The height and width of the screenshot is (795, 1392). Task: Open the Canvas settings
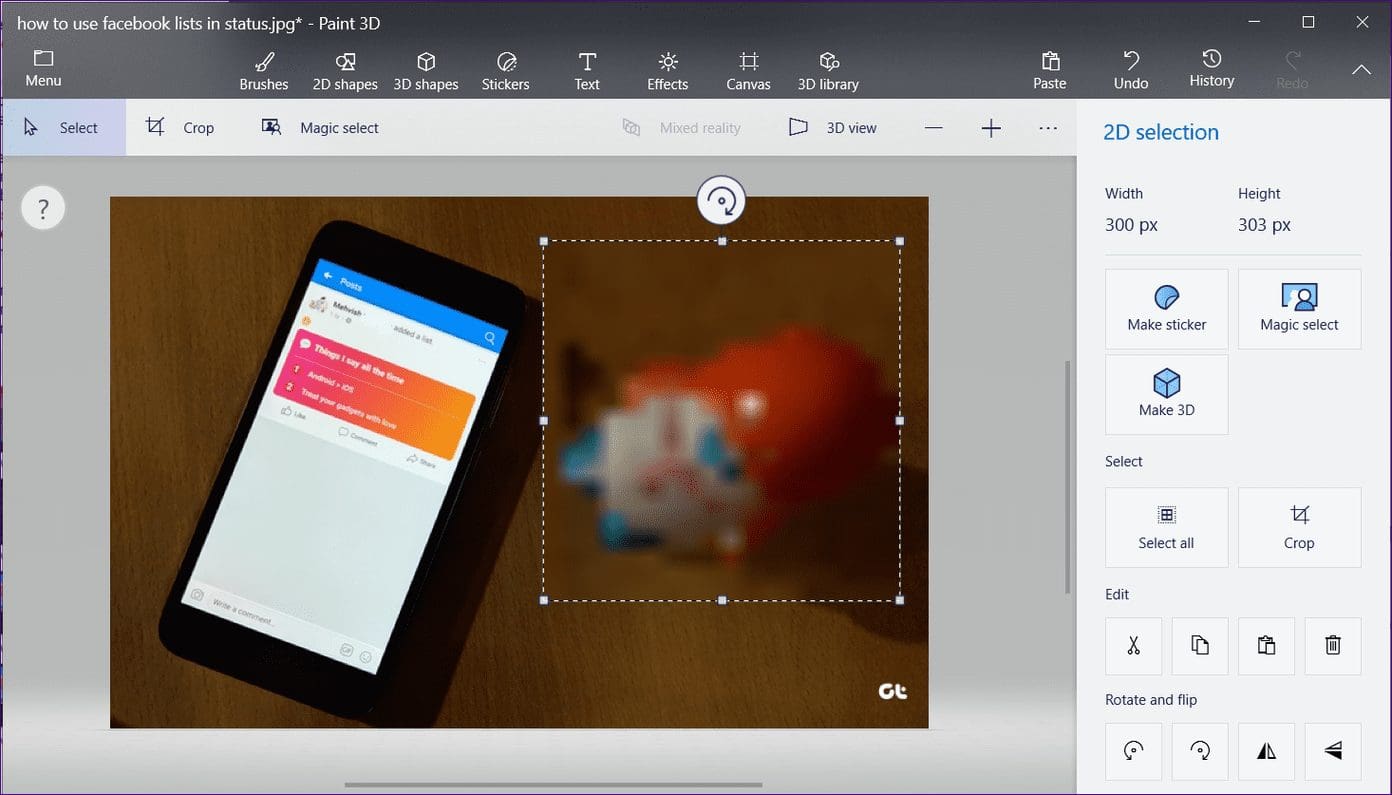(748, 71)
